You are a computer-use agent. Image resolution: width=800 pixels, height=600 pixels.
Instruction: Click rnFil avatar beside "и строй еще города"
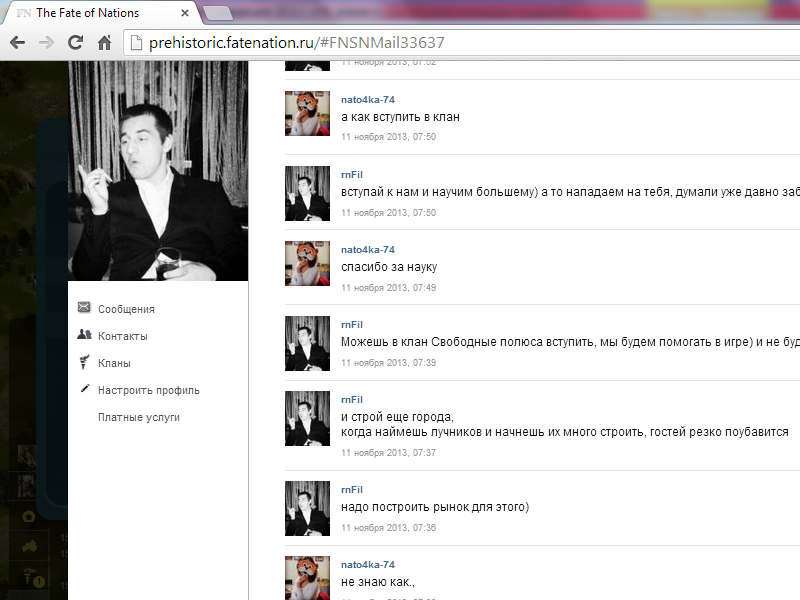point(308,418)
